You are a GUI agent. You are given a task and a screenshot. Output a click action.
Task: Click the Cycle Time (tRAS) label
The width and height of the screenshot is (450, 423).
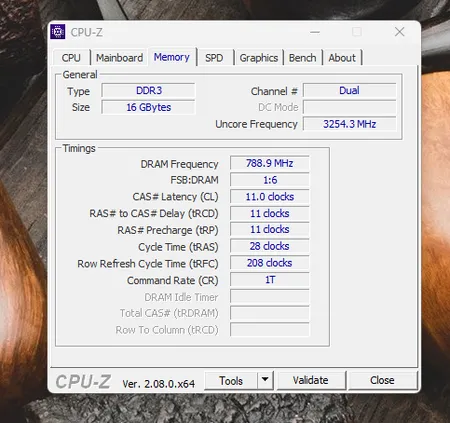coord(178,247)
